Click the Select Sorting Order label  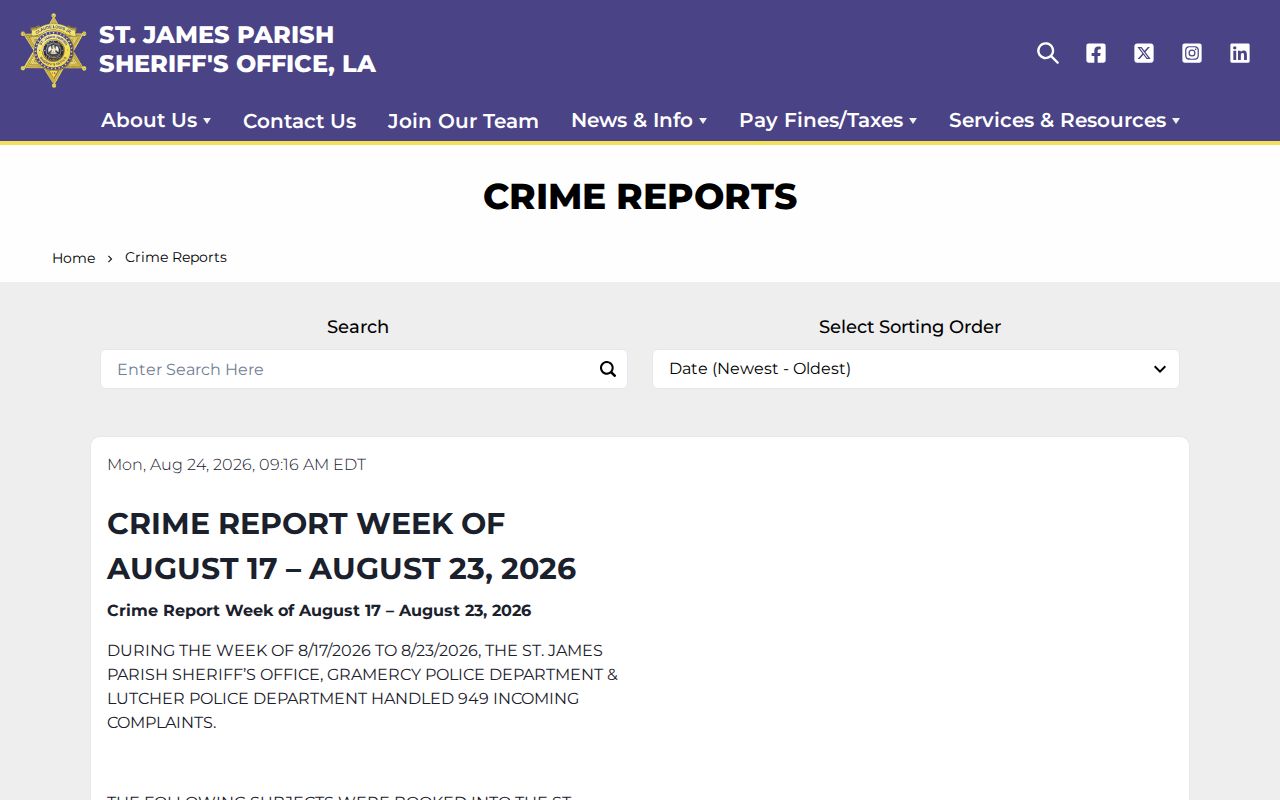(910, 327)
